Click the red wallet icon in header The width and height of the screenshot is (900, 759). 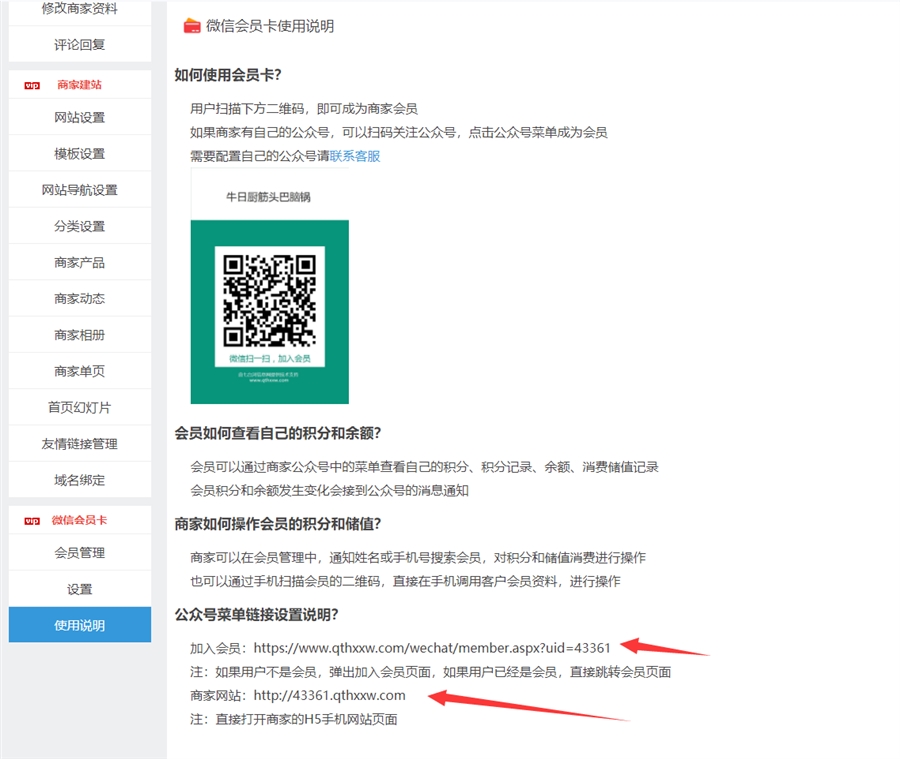click(x=192, y=26)
